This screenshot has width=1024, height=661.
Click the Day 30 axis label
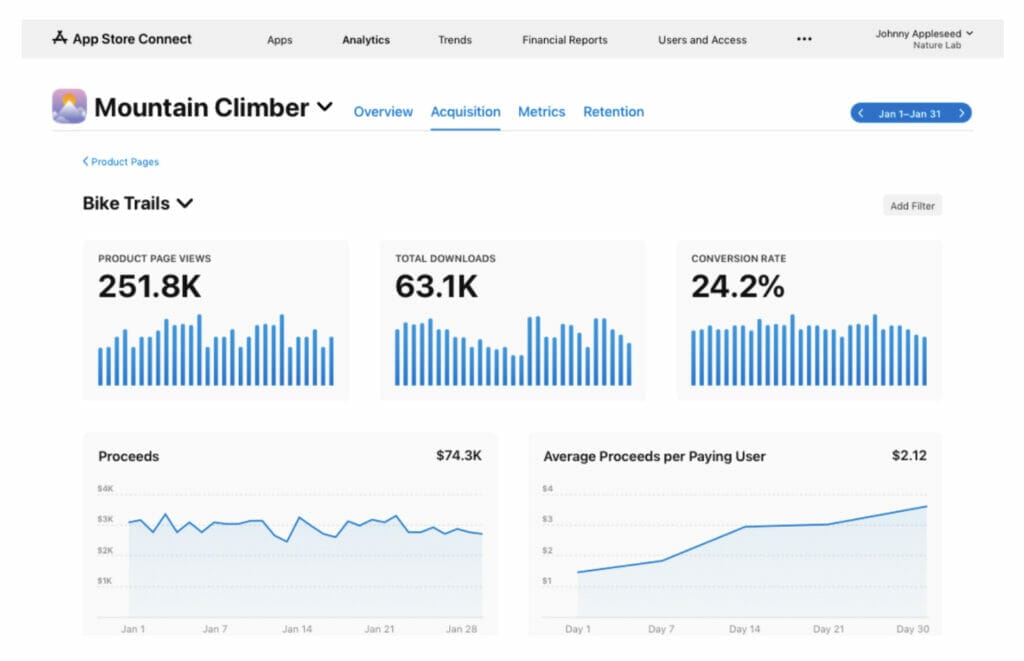(912, 629)
